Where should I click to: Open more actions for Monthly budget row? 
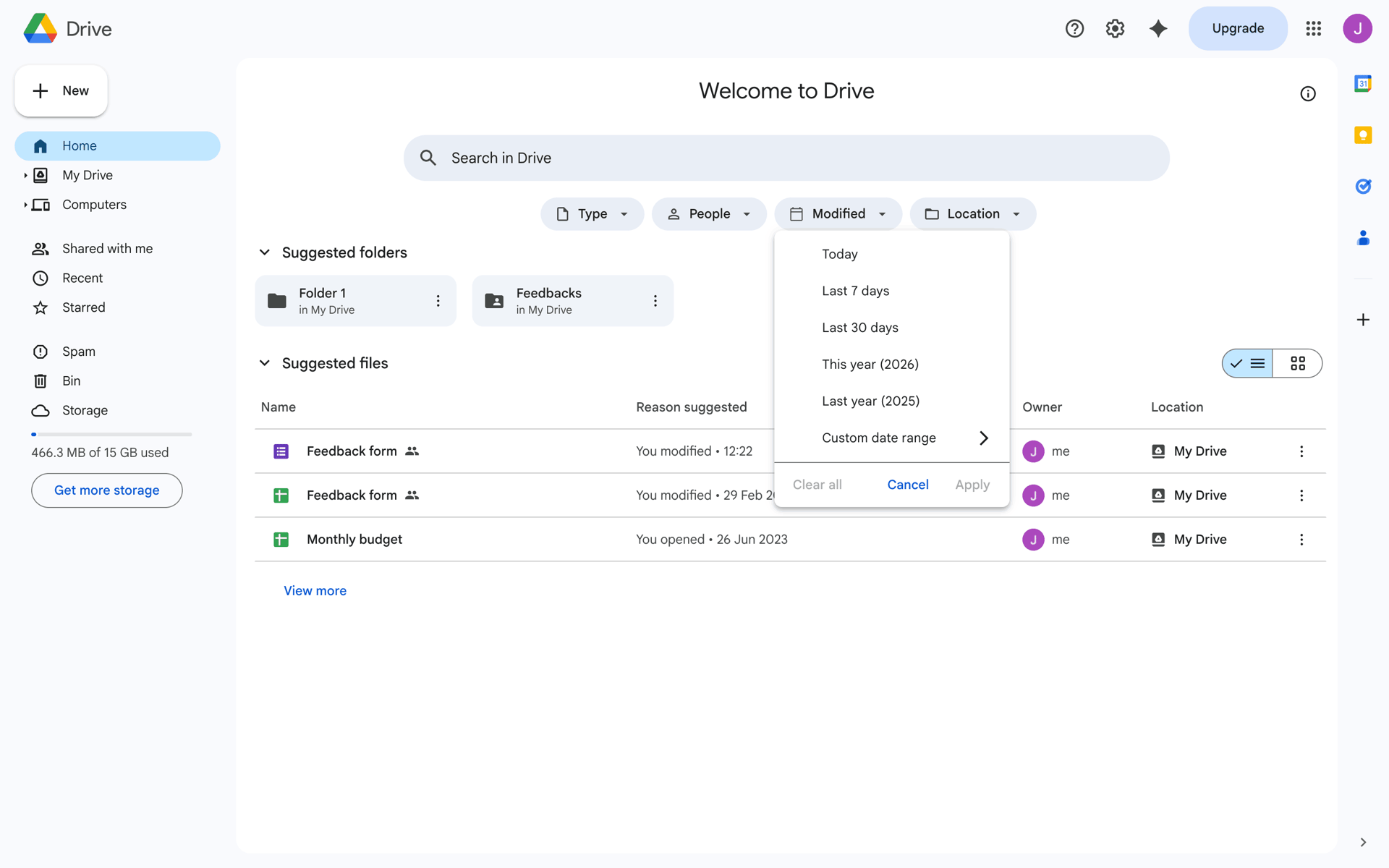tap(1301, 540)
